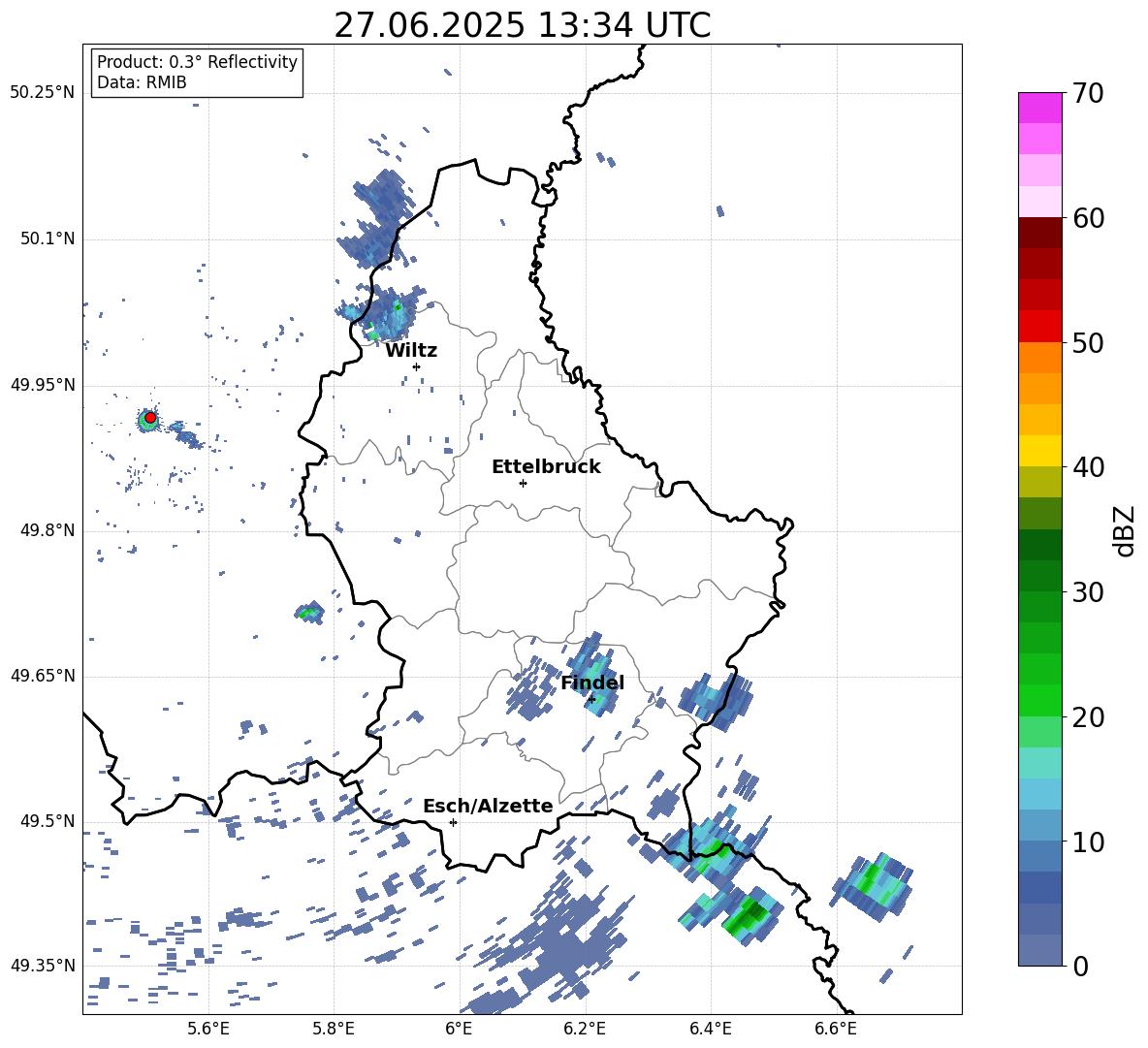The height and width of the screenshot is (1048, 1148).
Task: Click the 5.8°E longitude label
Action: tap(334, 1029)
